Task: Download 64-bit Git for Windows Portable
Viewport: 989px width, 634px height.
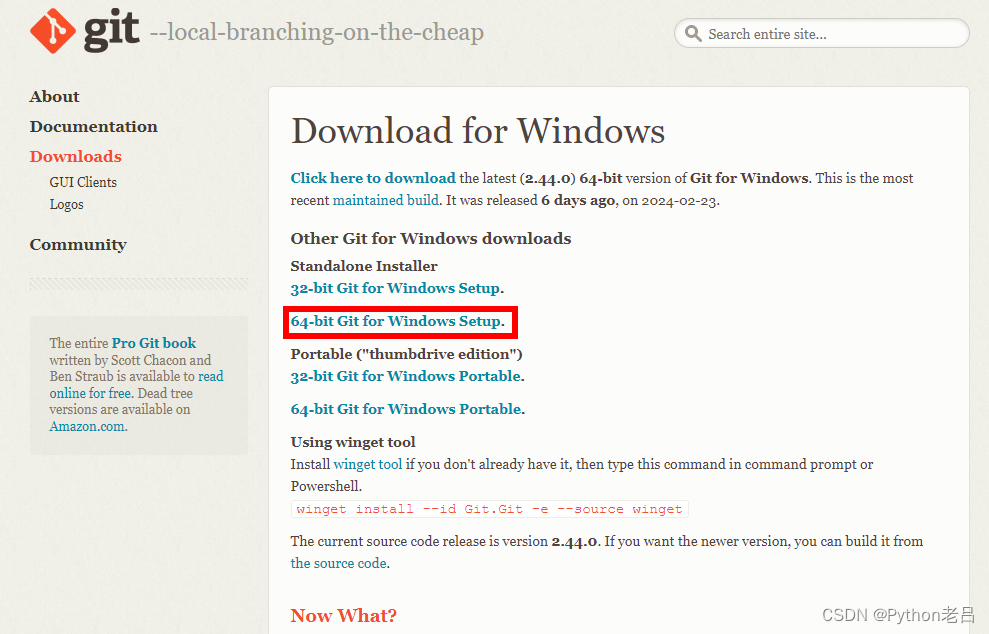Action: tap(406, 409)
